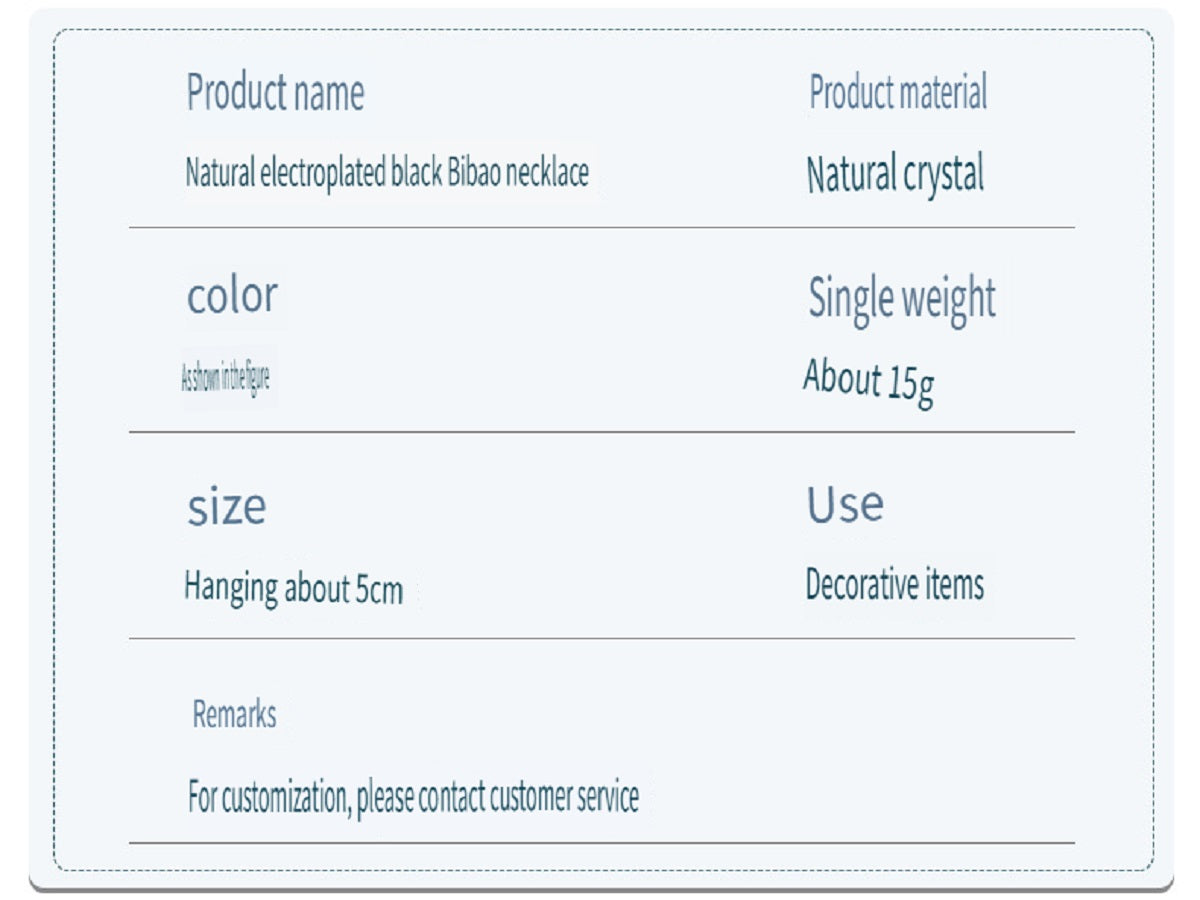The width and height of the screenshot is (1200, 900).
Task: Select the "Hanging about 5cm" size value
Action: 293,588
